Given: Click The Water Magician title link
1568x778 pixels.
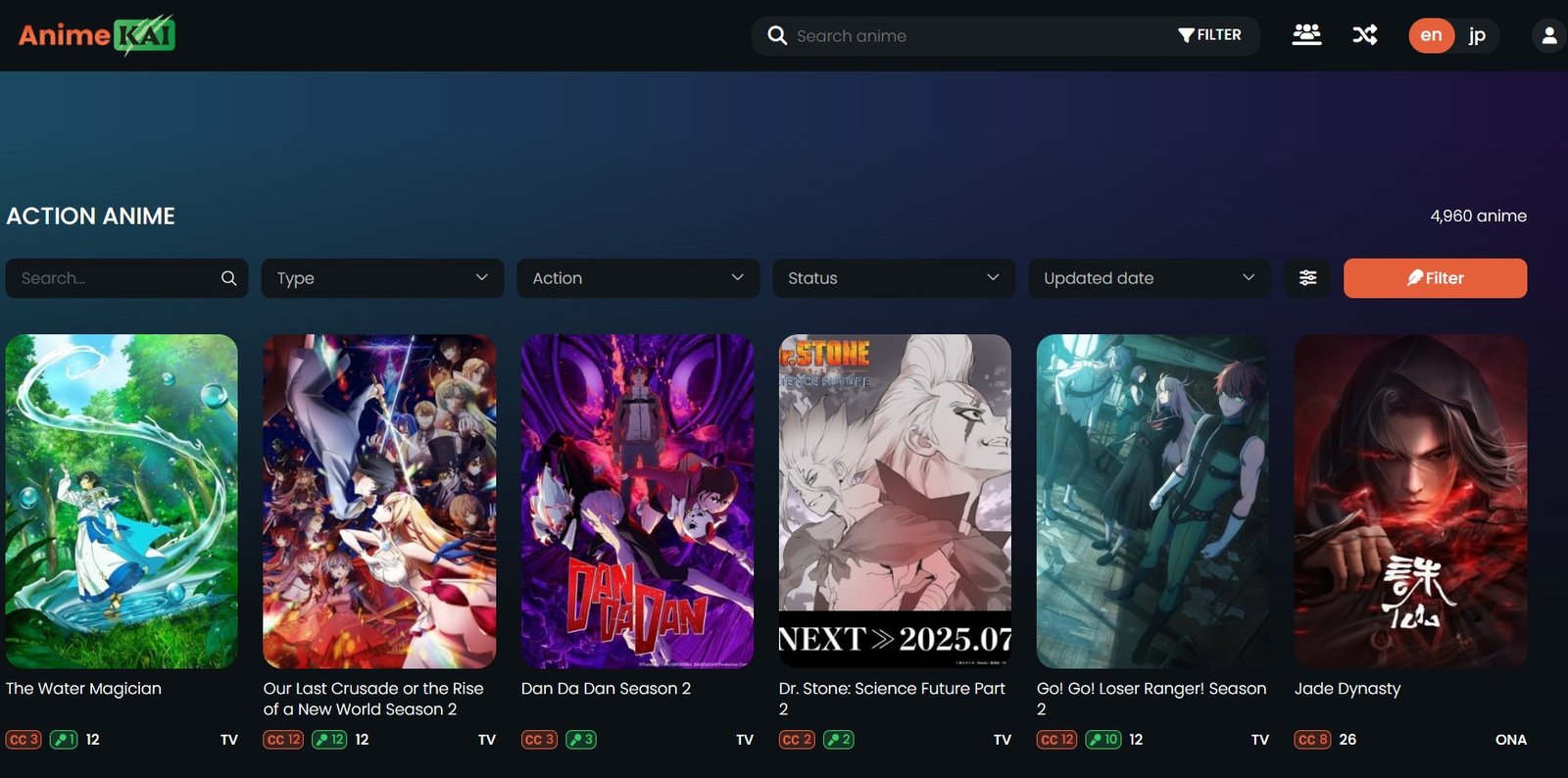Looking at the screenshot, I should [83, 689].
